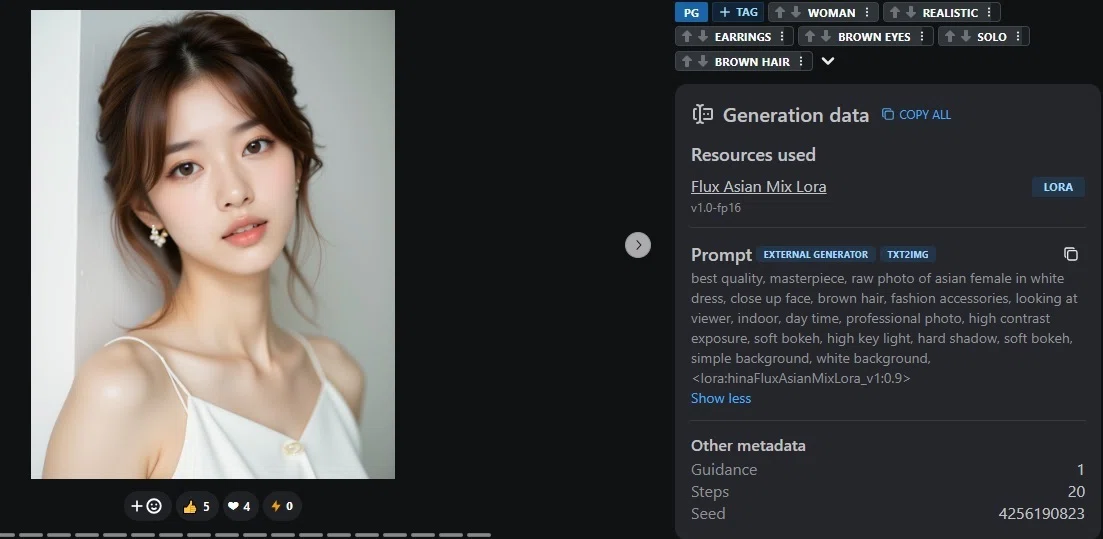The width and height of the screenshot is (1103, 539).
Task: Add emoji reaction below image
Action: click(x=147, y=506)
